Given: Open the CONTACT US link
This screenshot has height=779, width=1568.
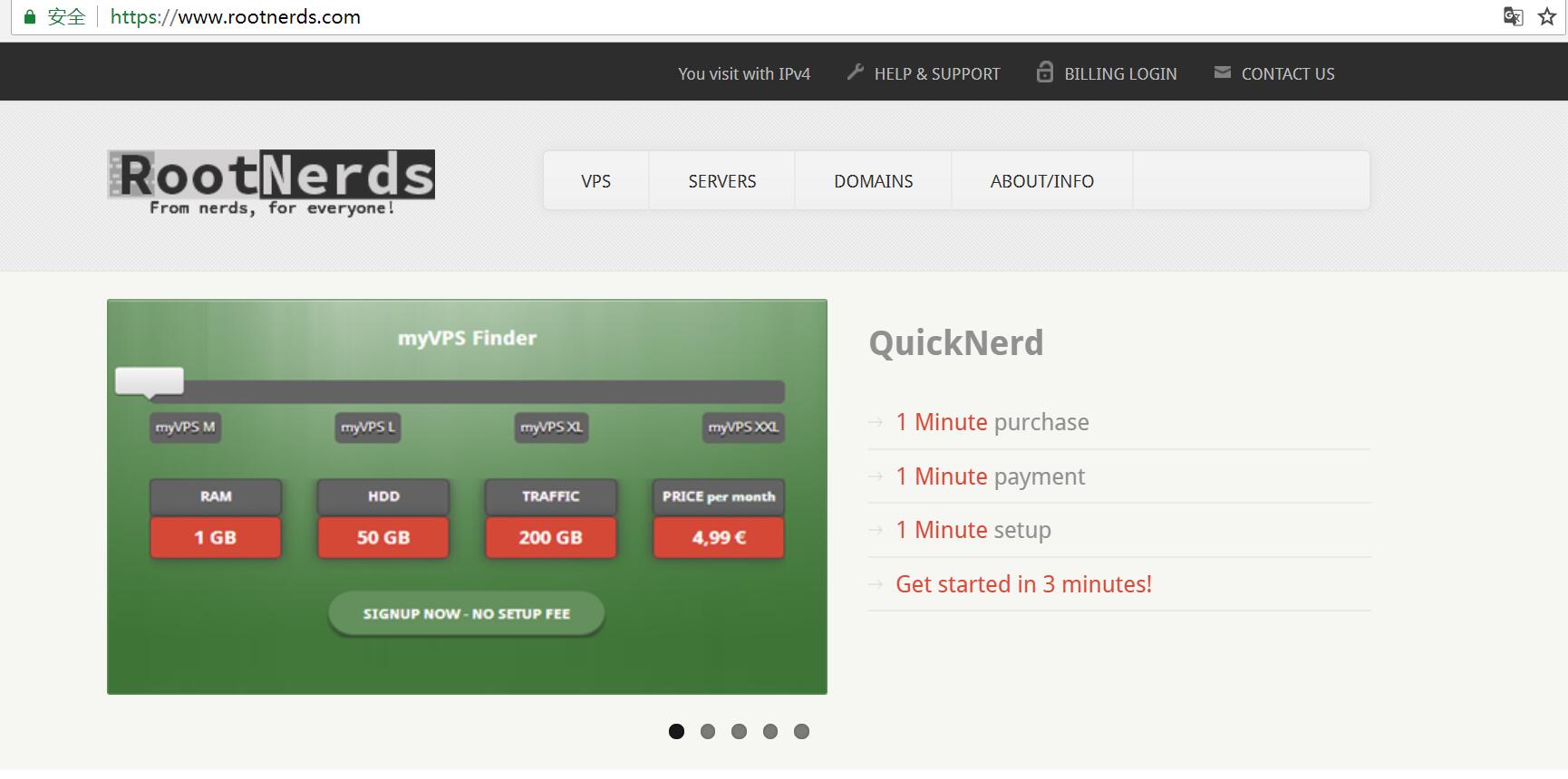Looking at the screenshot, I should click(x=1288, y=74).
